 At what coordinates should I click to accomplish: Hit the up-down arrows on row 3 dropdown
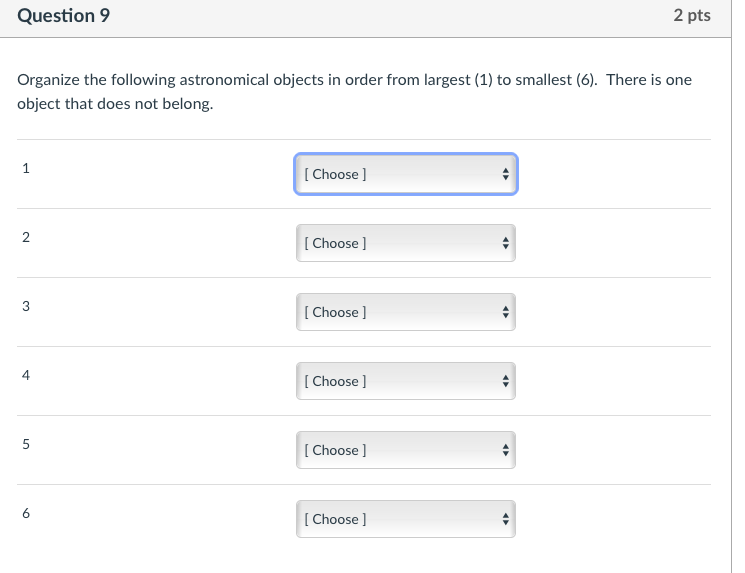pyautogui.click(x=505, y=312)
